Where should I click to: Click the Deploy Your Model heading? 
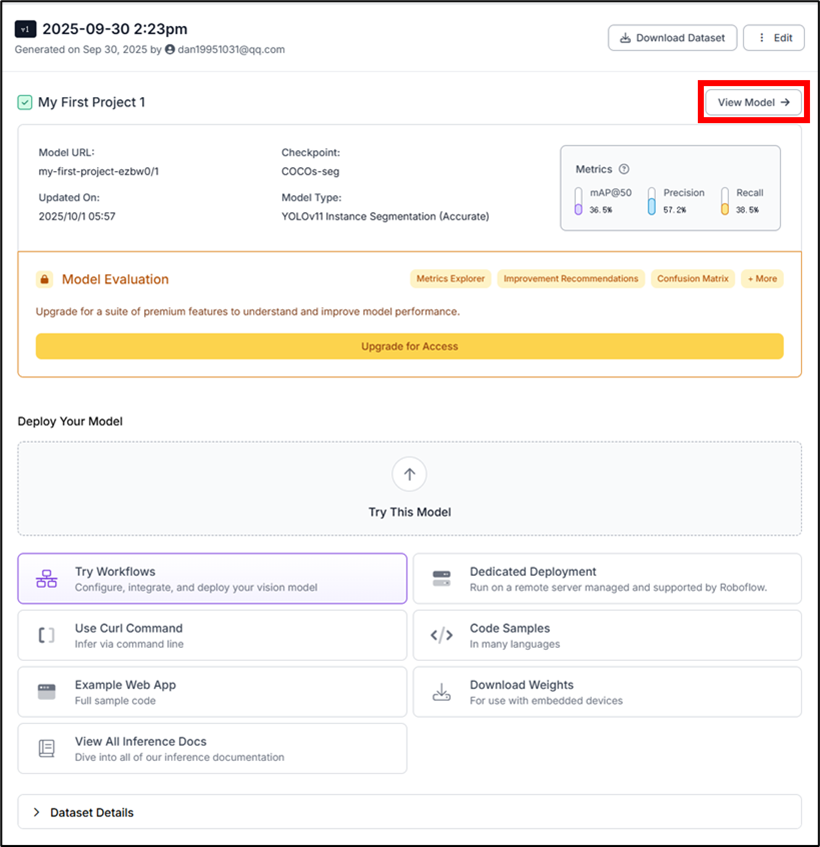pyautogui.click(x=70, y=421)
